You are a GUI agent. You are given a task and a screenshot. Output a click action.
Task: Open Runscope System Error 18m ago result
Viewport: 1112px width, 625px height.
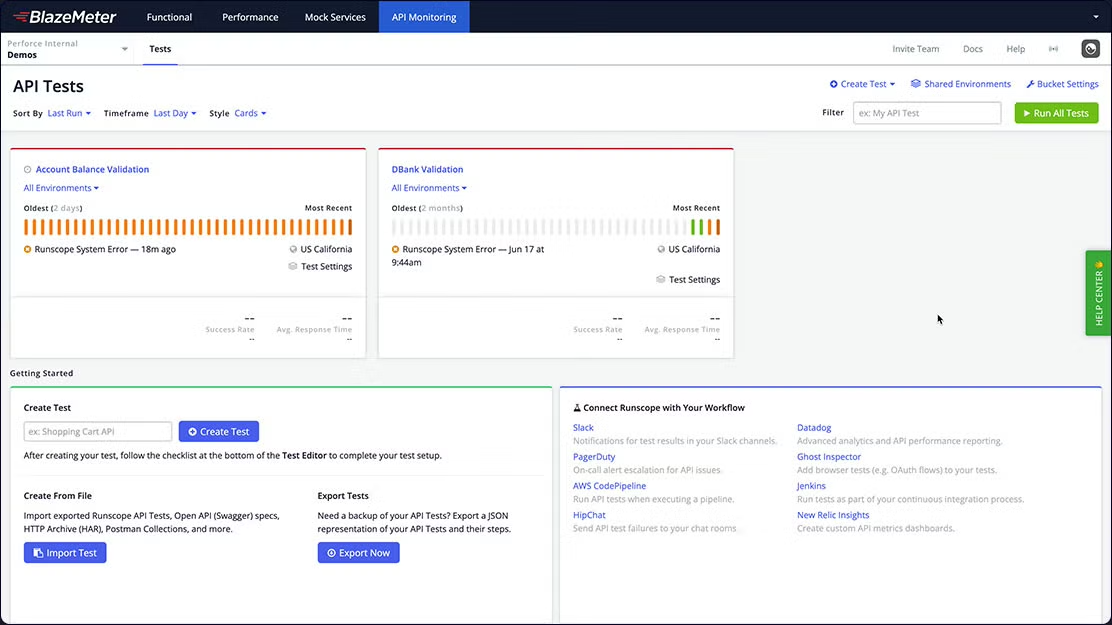tap(105, 249)
